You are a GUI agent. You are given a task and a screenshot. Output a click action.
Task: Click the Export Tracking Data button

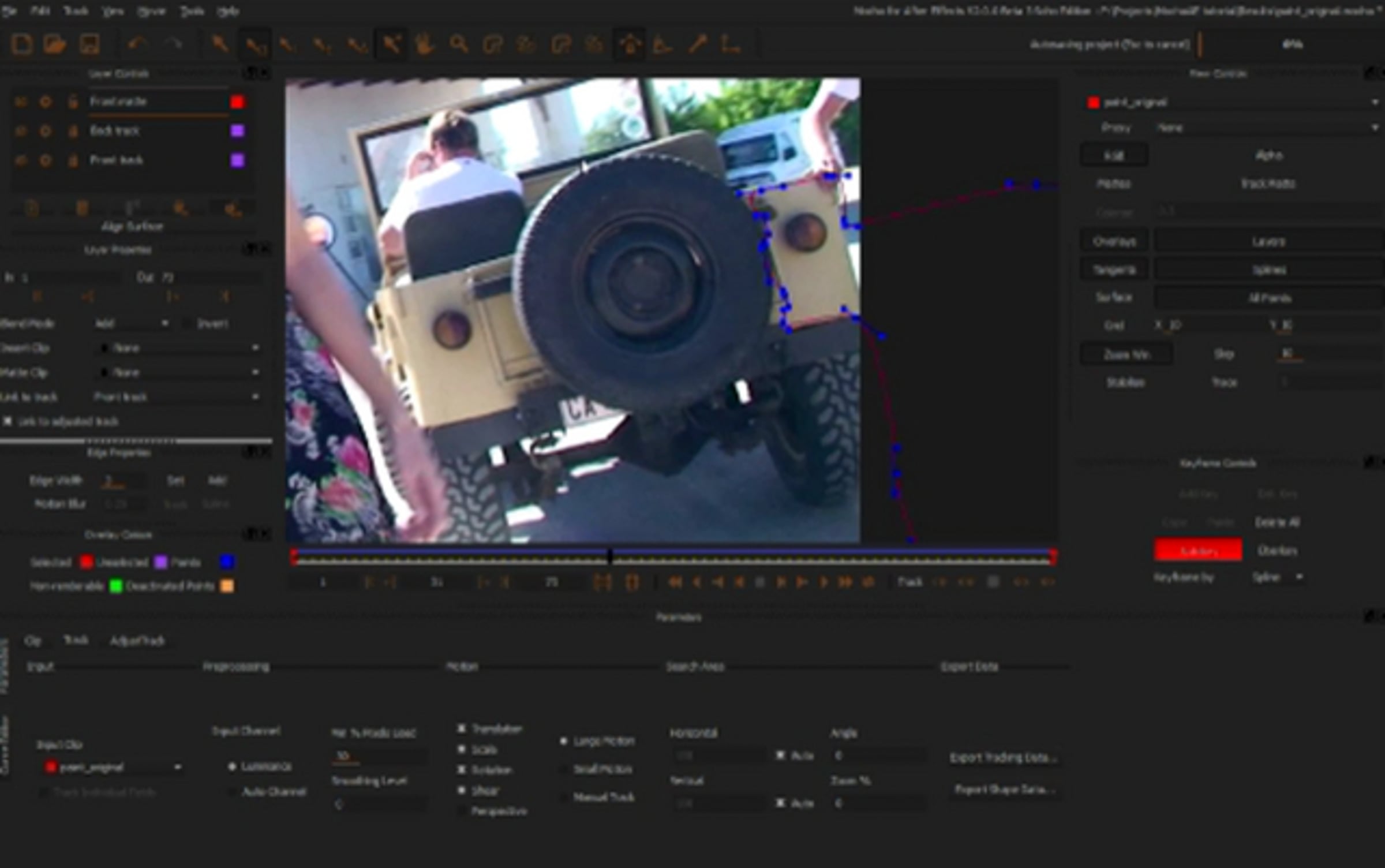(1004, 758)
